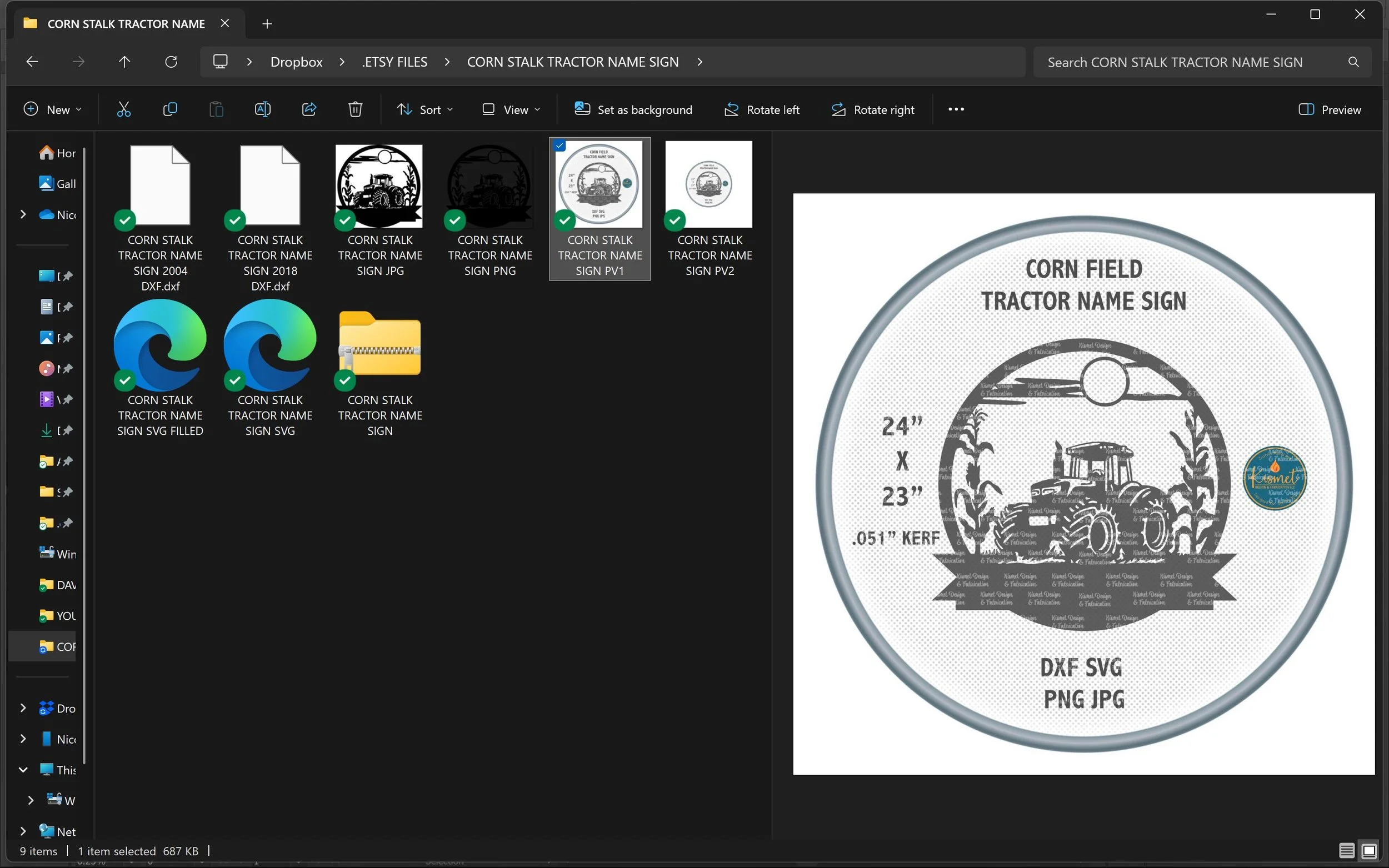
Task: Click .ETSY FILES in breadcrumb path
Action: [394, 62]
